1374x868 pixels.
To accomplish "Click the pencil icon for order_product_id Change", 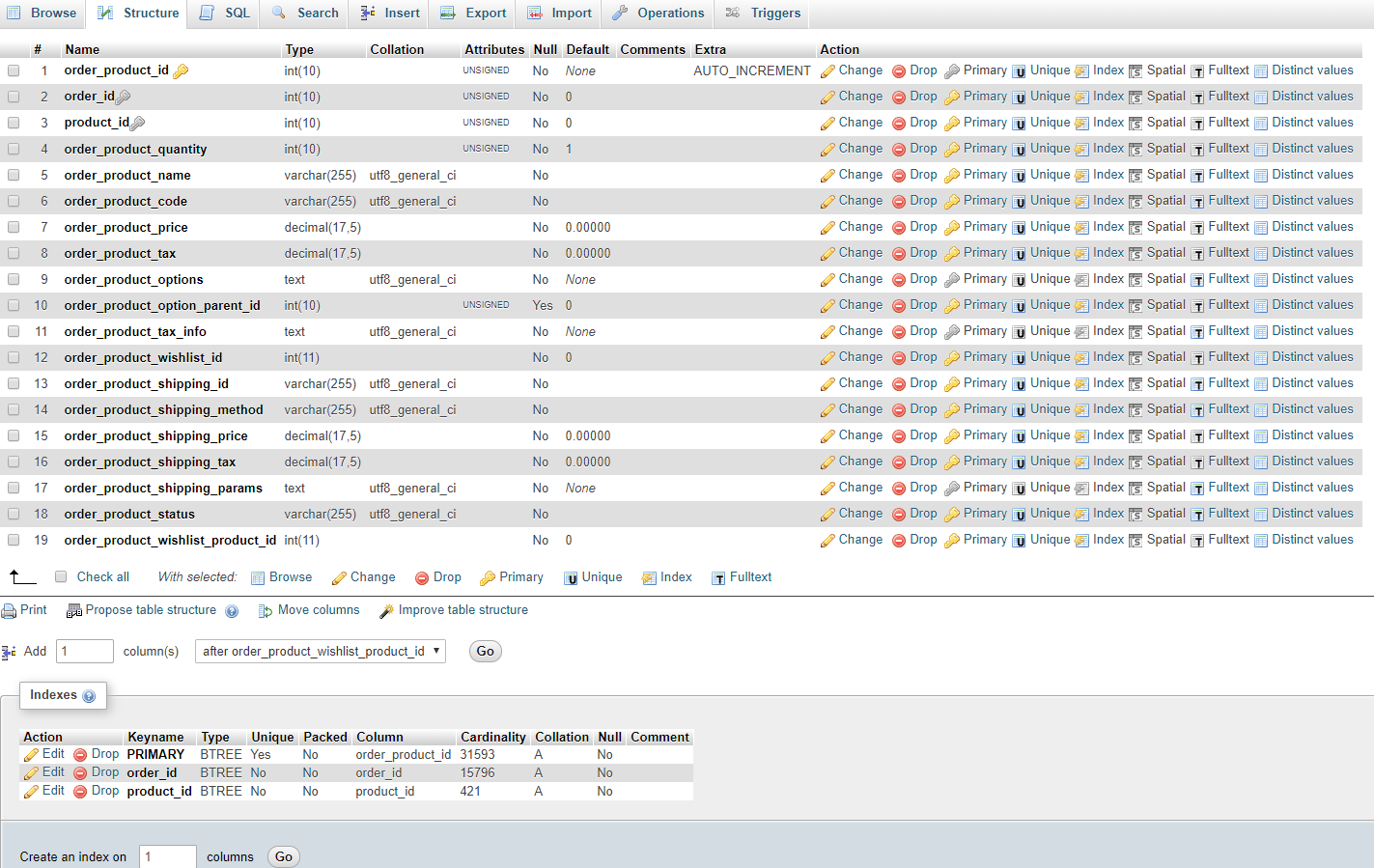I will click(x=827, y=71).
